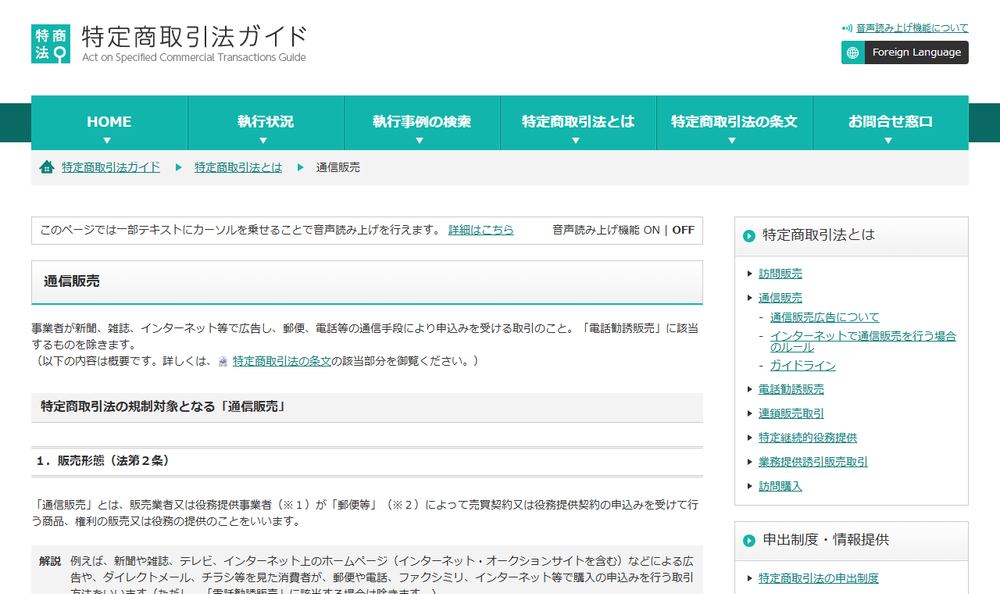Screen dimensions: 1000x594
Task: Click the speaker icon near 音声読み上げ機能について
Action: 847,28
